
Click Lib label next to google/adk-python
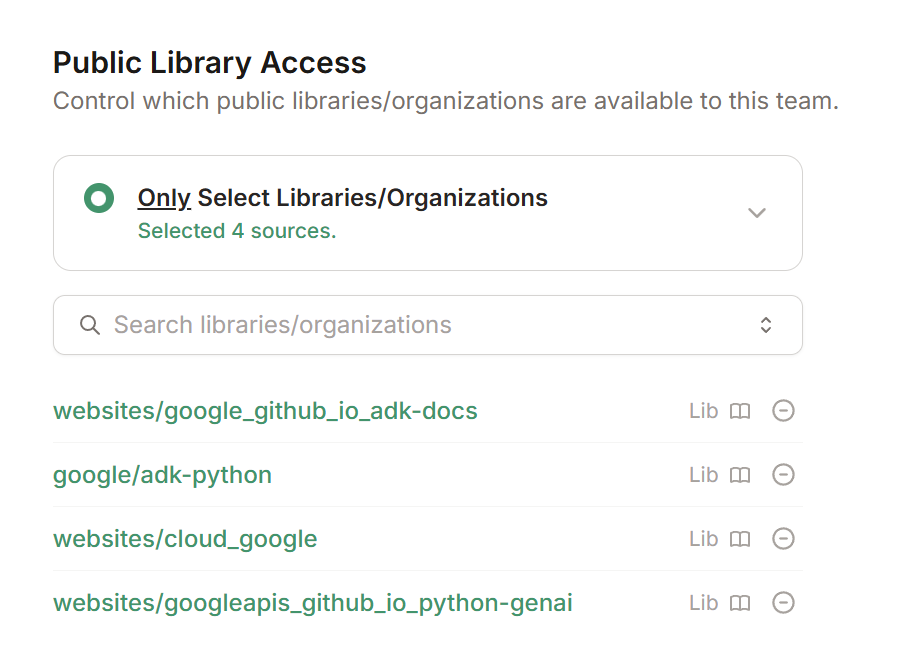[704, 475]
